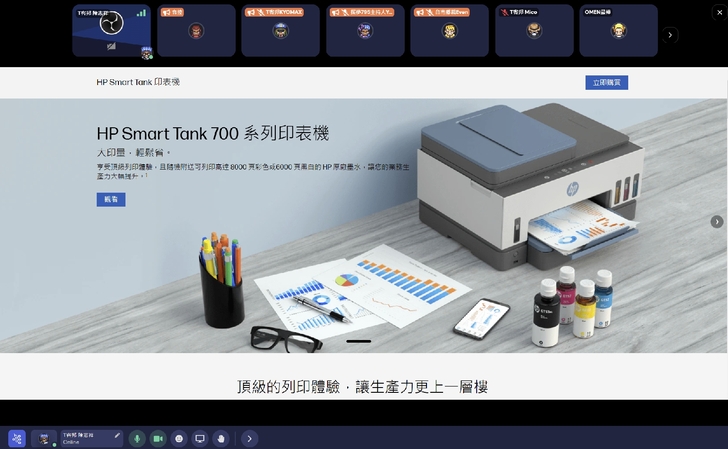Viewport: 728px width, 449px height.
Task: Start screen sharing with monitor icon
Action: [200, 438]
